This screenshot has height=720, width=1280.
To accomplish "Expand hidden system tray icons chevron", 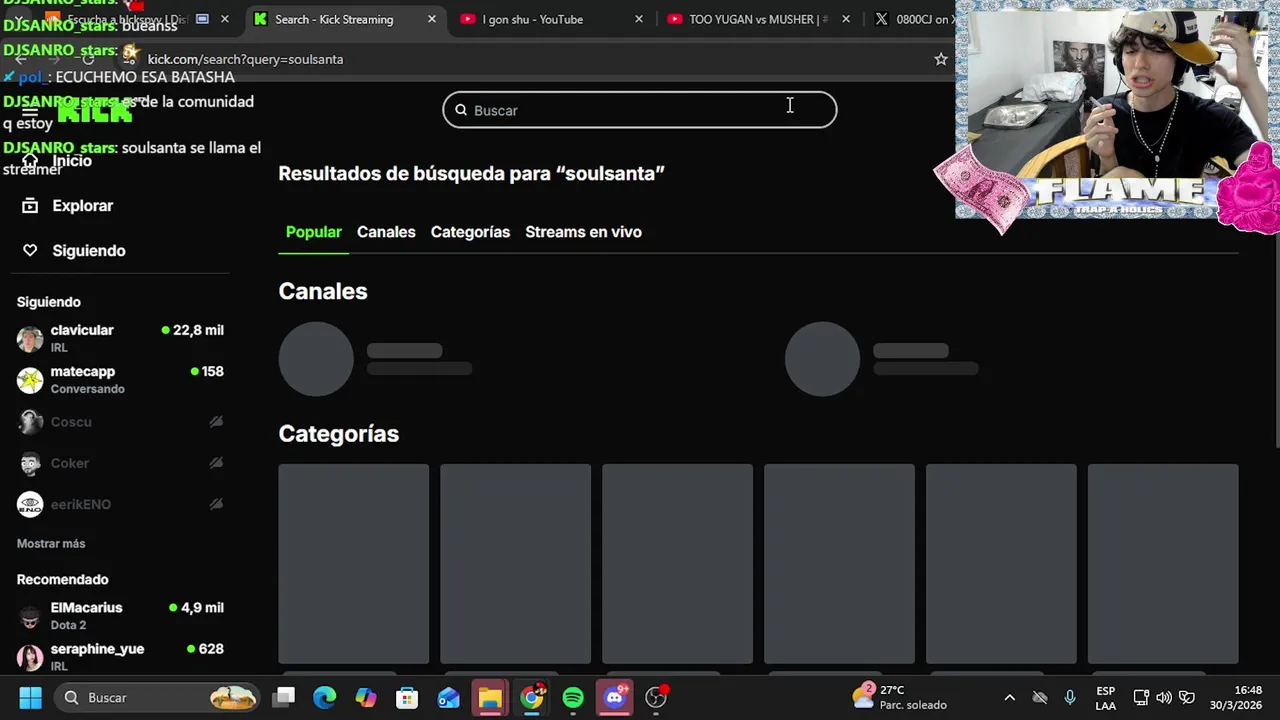I will (x=1009, y=698).
